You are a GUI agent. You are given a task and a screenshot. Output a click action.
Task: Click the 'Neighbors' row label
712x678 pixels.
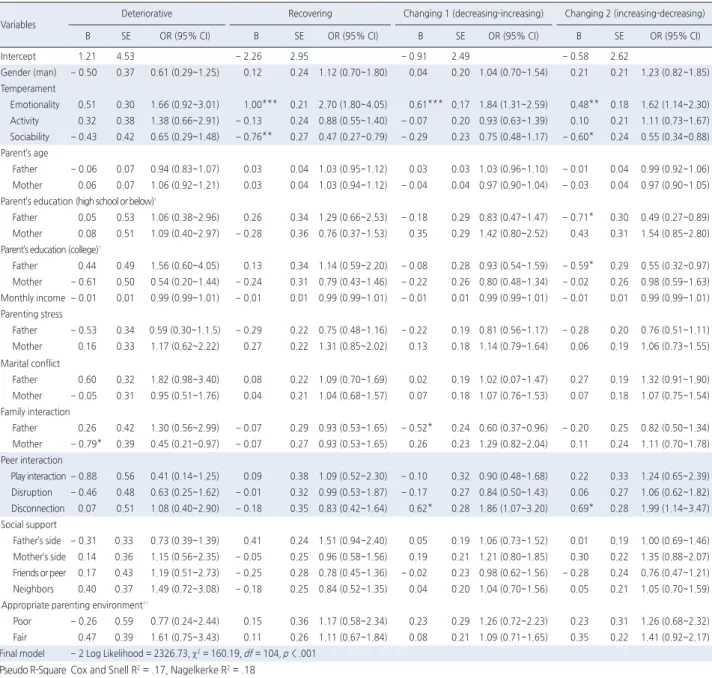pyautogui.click(x=33, y=589)
